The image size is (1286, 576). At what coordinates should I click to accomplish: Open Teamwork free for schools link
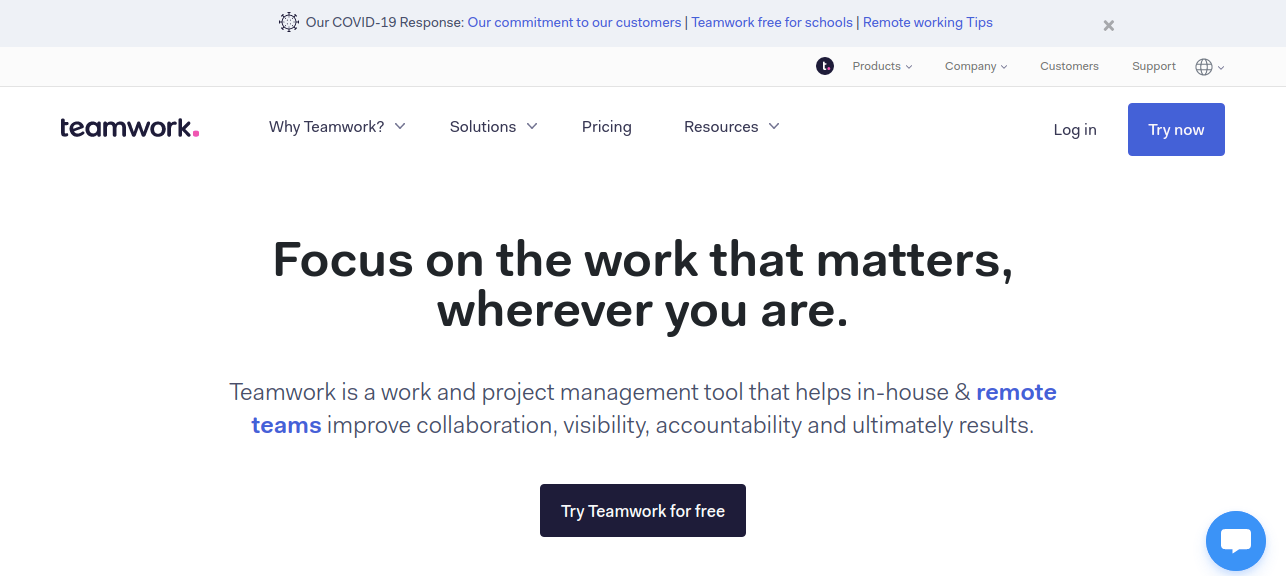772,22
